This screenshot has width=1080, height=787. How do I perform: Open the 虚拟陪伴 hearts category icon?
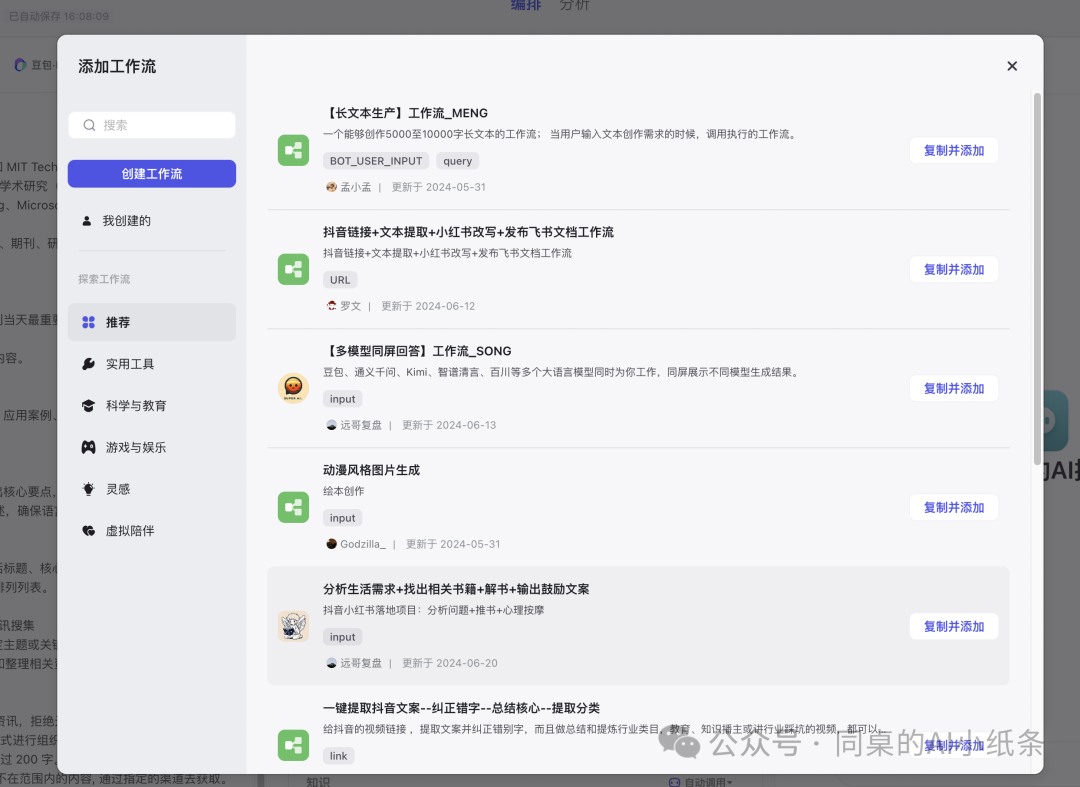pos(90,530)
